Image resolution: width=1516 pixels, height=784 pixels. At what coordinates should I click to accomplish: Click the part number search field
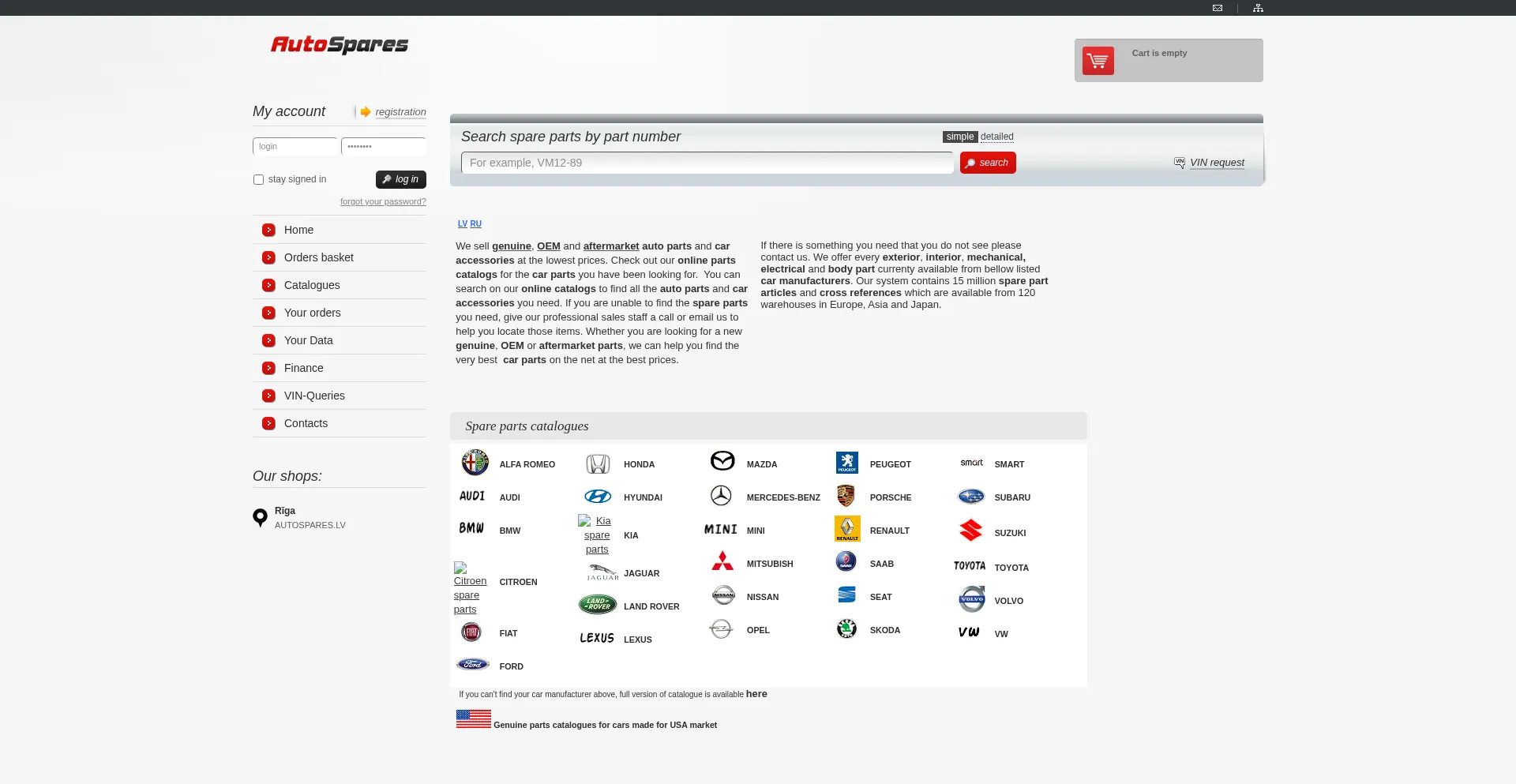coord(707,163)
